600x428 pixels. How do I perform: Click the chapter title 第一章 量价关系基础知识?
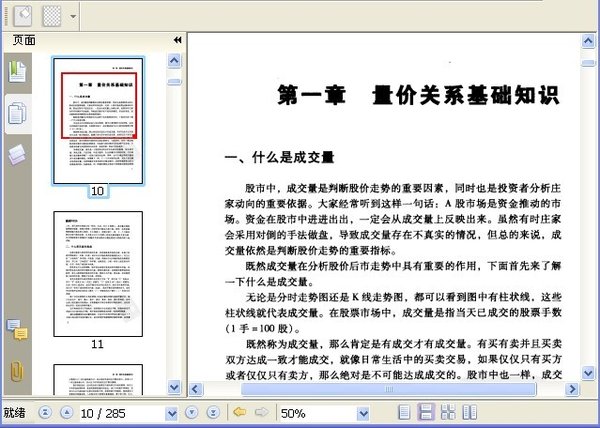point(419,95)
